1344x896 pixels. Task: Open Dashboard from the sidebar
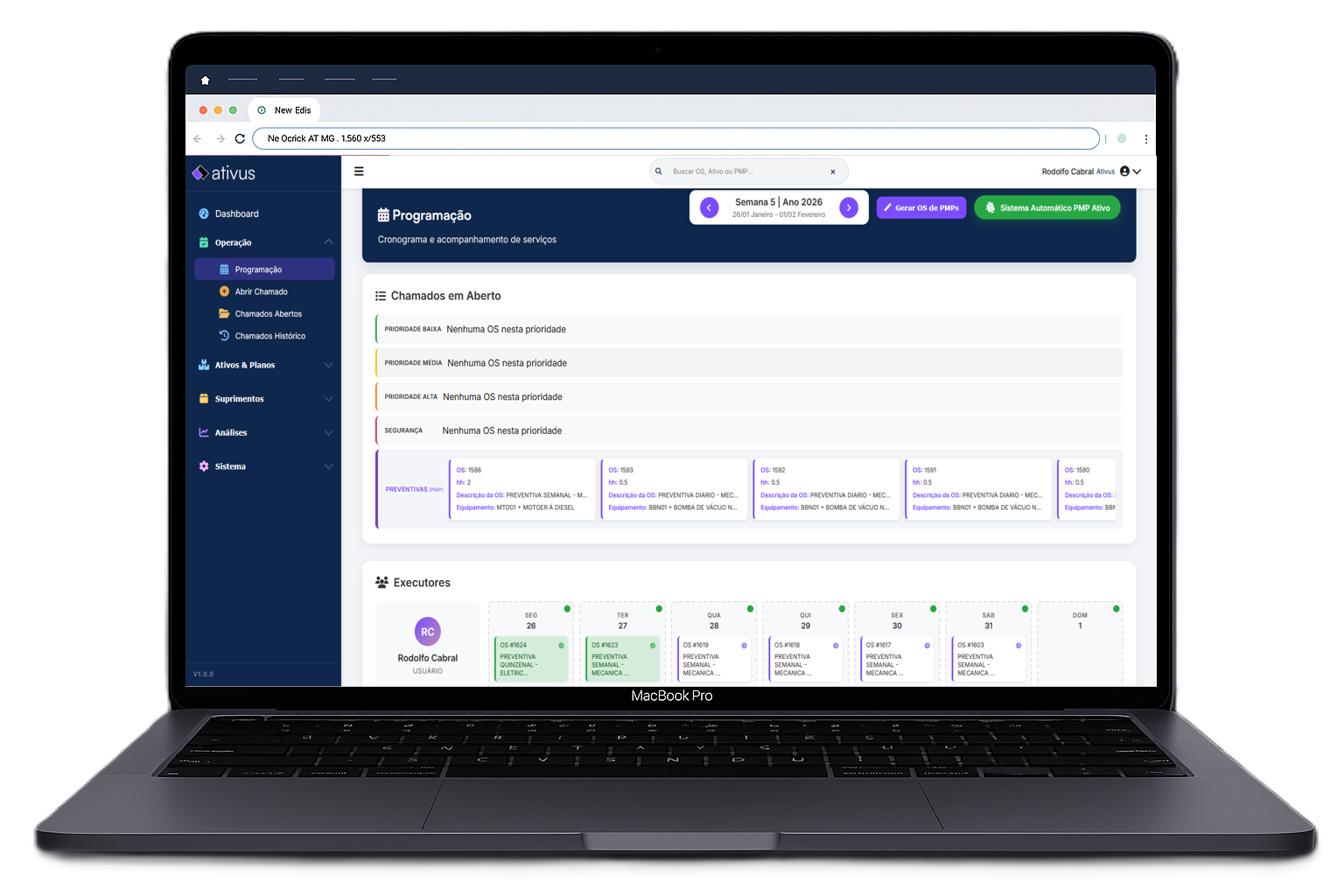click(x=236, y=213)
